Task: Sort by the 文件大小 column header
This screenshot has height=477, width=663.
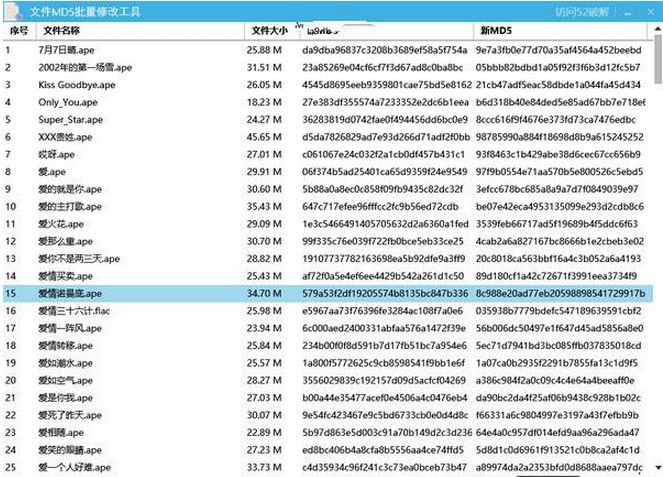Action: 269,30
